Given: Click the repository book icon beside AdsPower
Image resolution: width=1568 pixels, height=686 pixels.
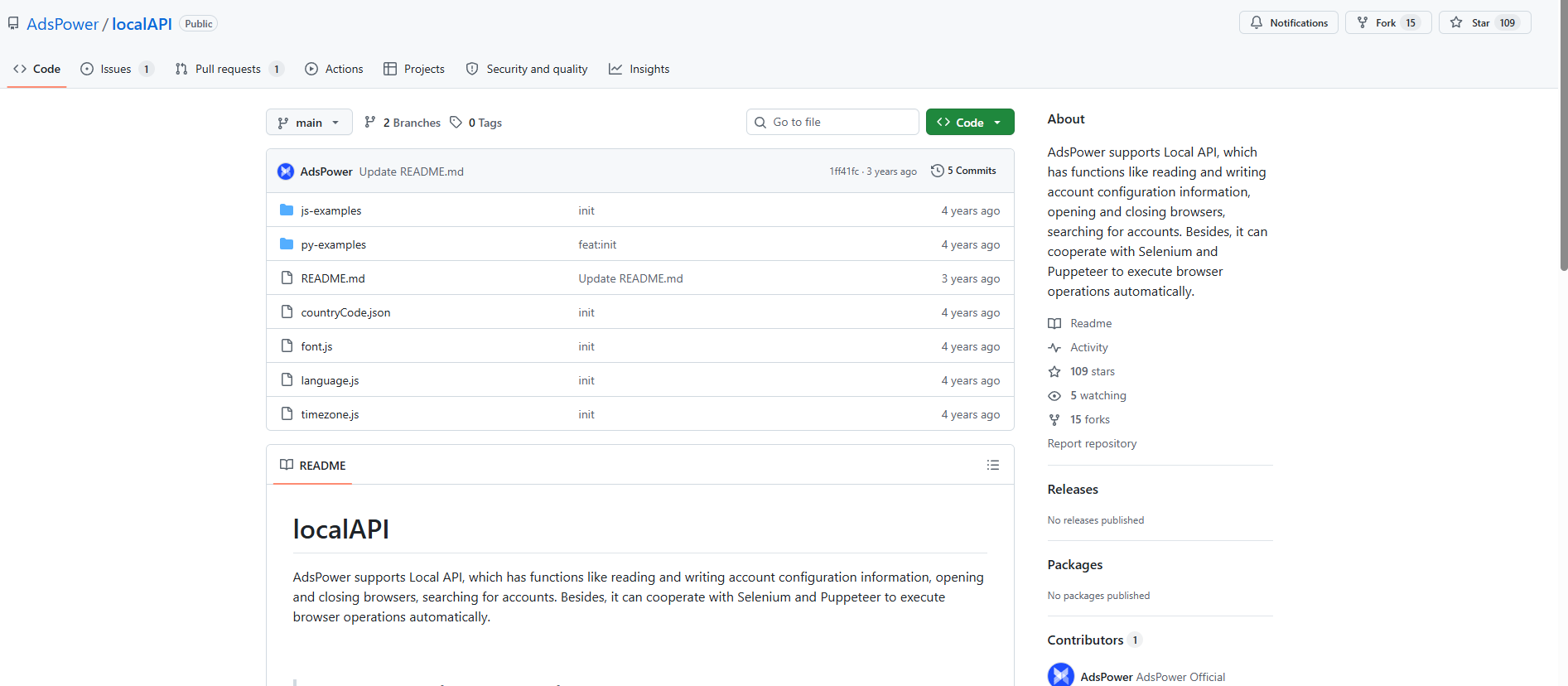Looking at the screenshot, I should (x=13, y=23).
